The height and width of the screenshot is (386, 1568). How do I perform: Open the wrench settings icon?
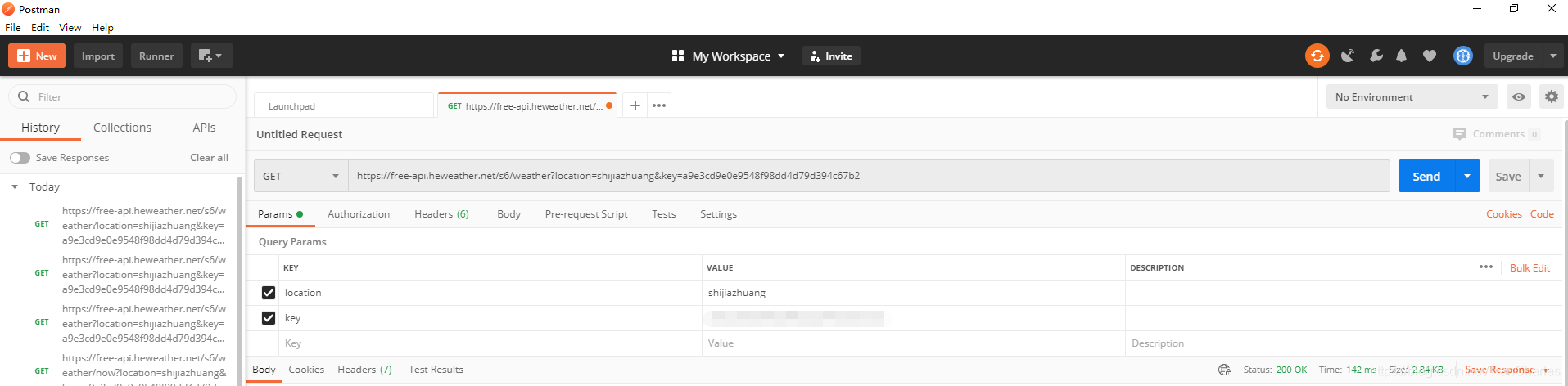(x=1376, y=56)
